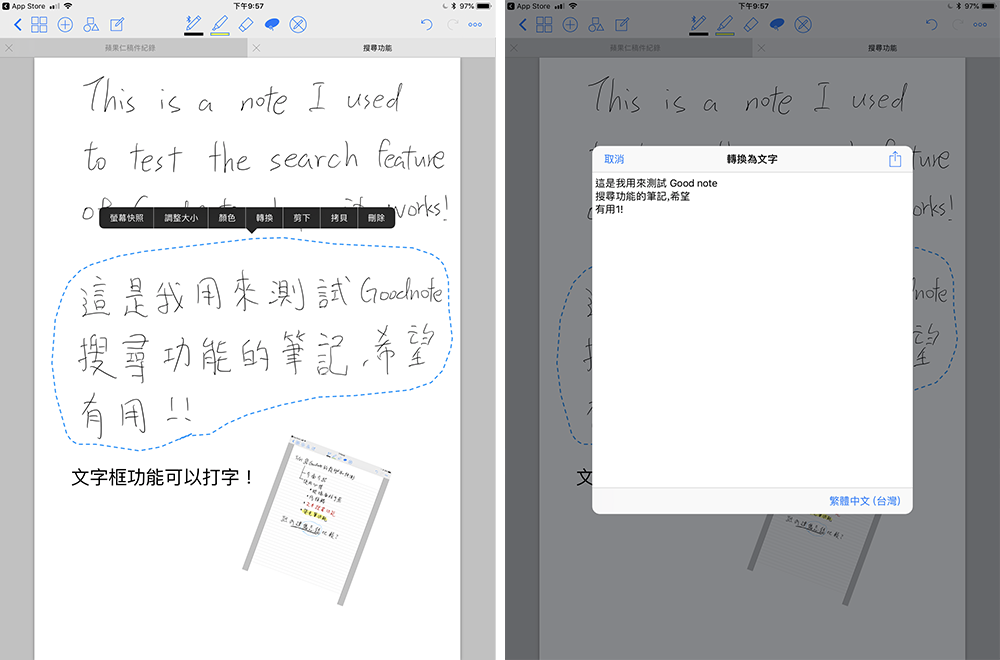Choose the eraser tool in right screenshot
The width and height of the screenshot is (1000, 660).
[x=751, y=24]
